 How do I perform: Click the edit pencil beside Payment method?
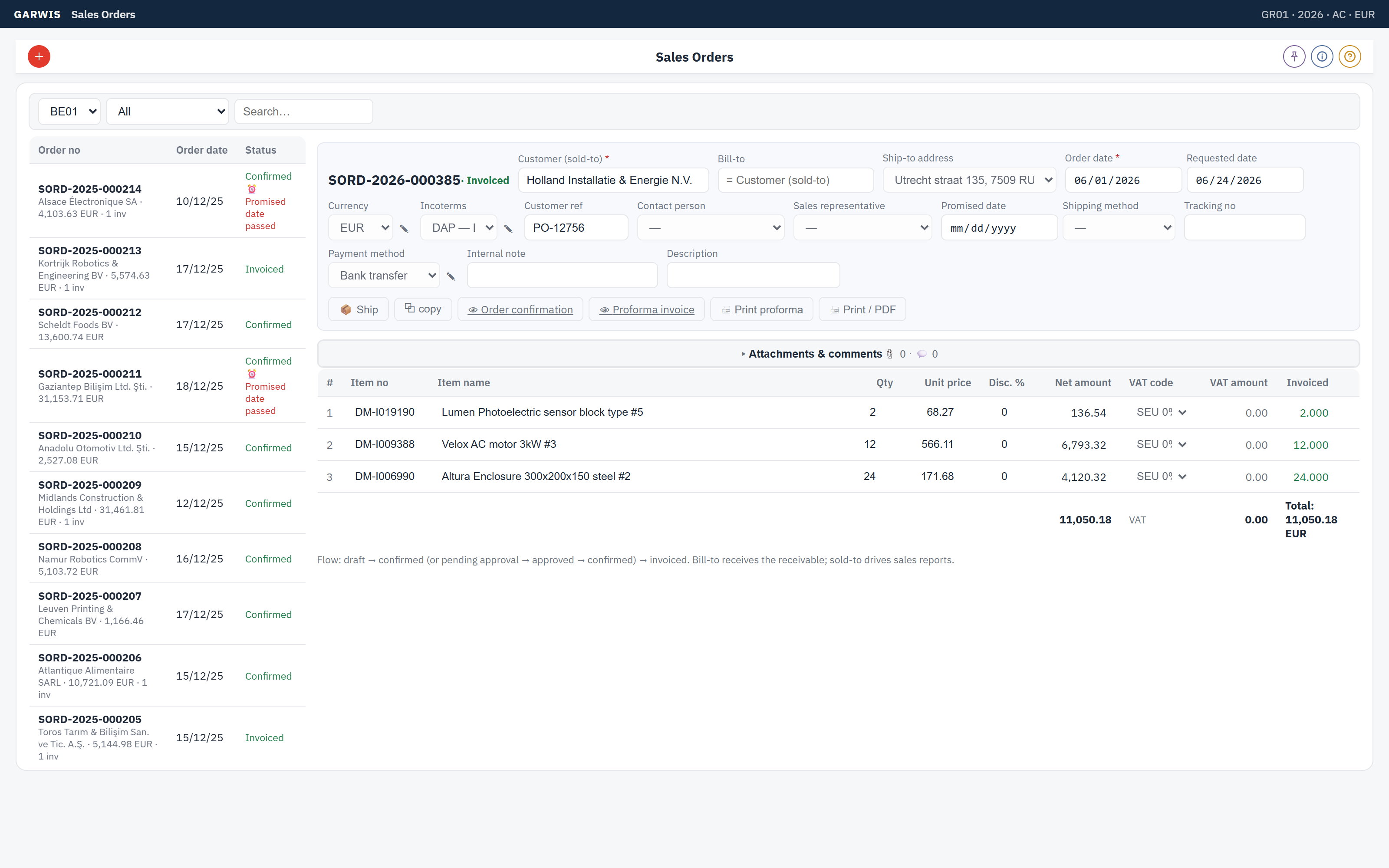point(451,276)
